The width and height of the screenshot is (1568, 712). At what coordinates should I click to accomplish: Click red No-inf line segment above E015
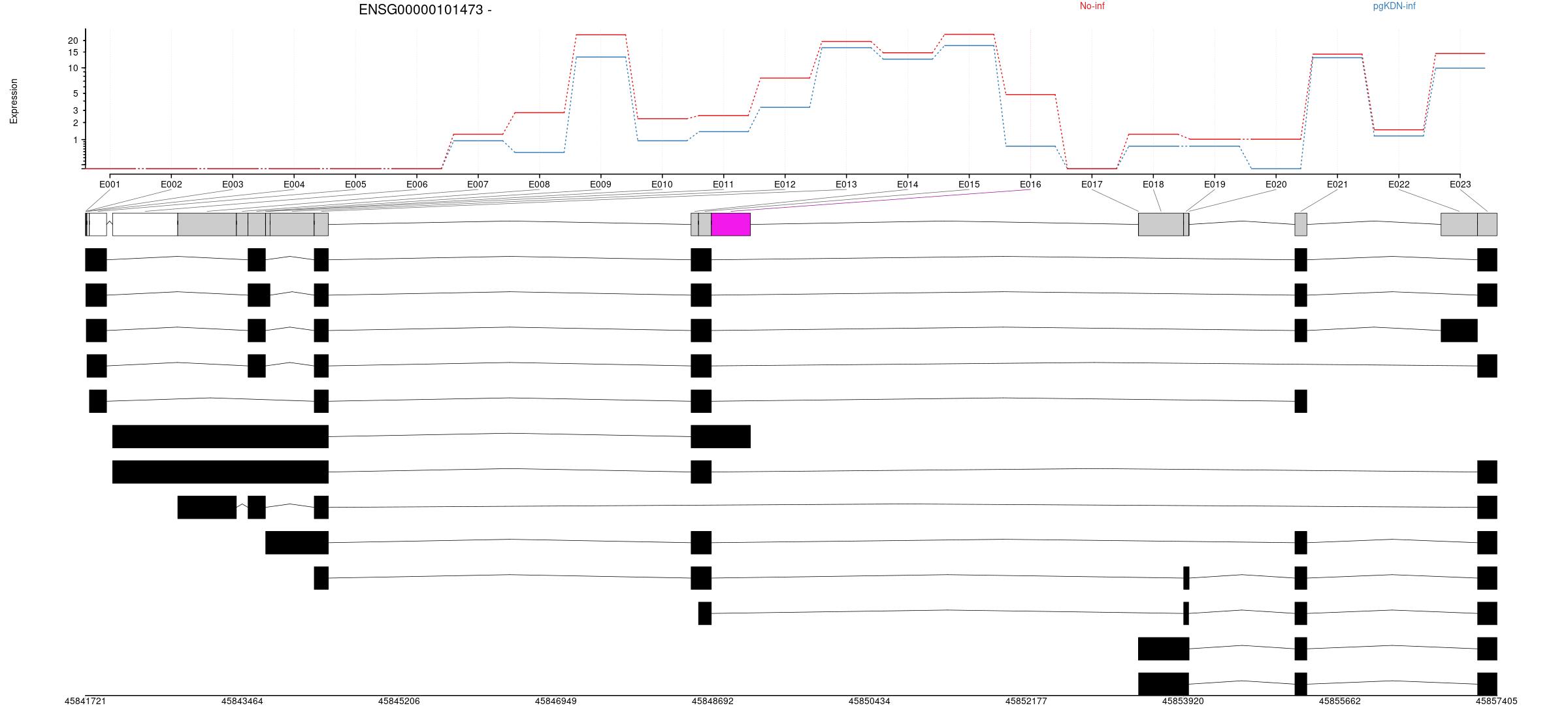tap(969, 34)
